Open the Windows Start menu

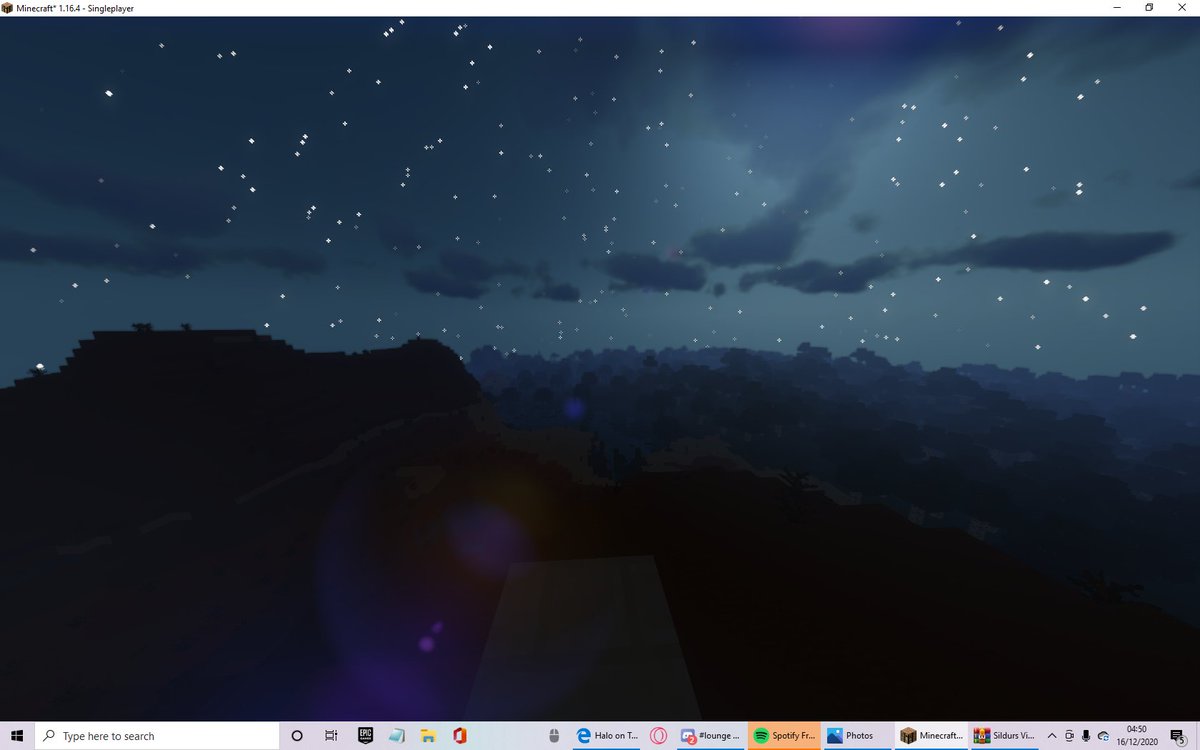17,736
